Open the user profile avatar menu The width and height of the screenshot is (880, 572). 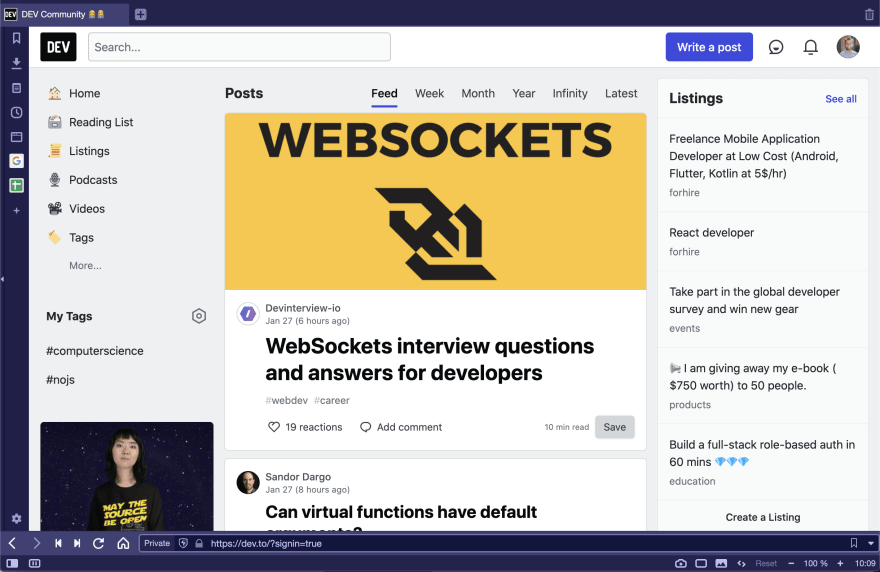click(x=848, y=47)
